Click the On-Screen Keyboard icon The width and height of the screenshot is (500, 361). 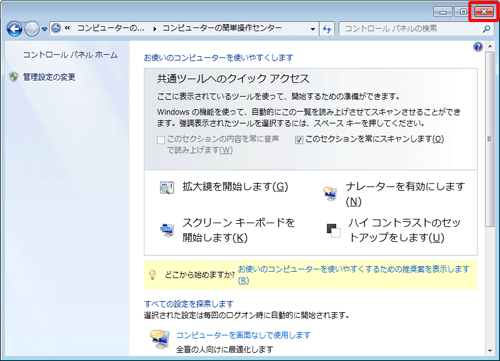pyautogui.click(x=167, y=230)
